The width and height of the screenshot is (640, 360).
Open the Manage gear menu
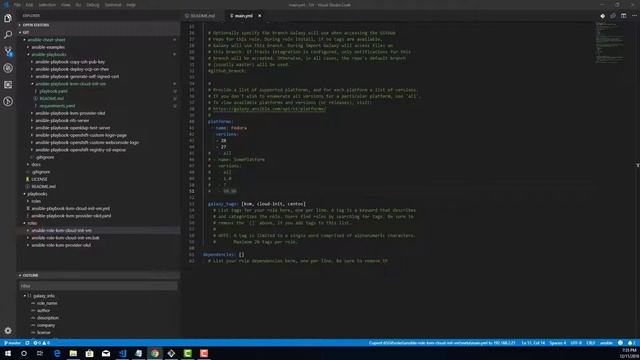coord(8,330)
